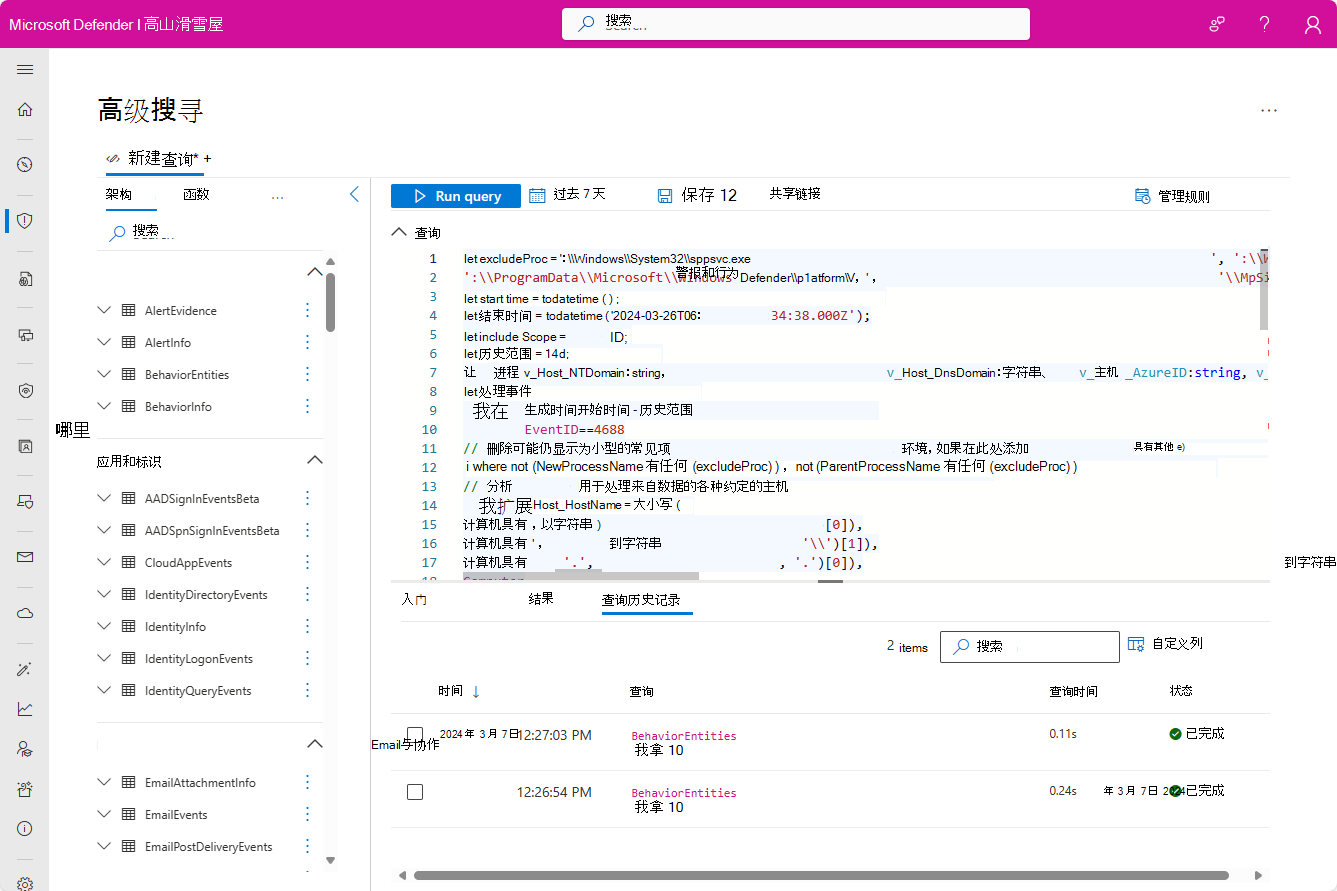Viewport: 1337px width, 891px height.
Task: Click the cloud apps icon in the sidebar
Action: (x=25, y=613)
